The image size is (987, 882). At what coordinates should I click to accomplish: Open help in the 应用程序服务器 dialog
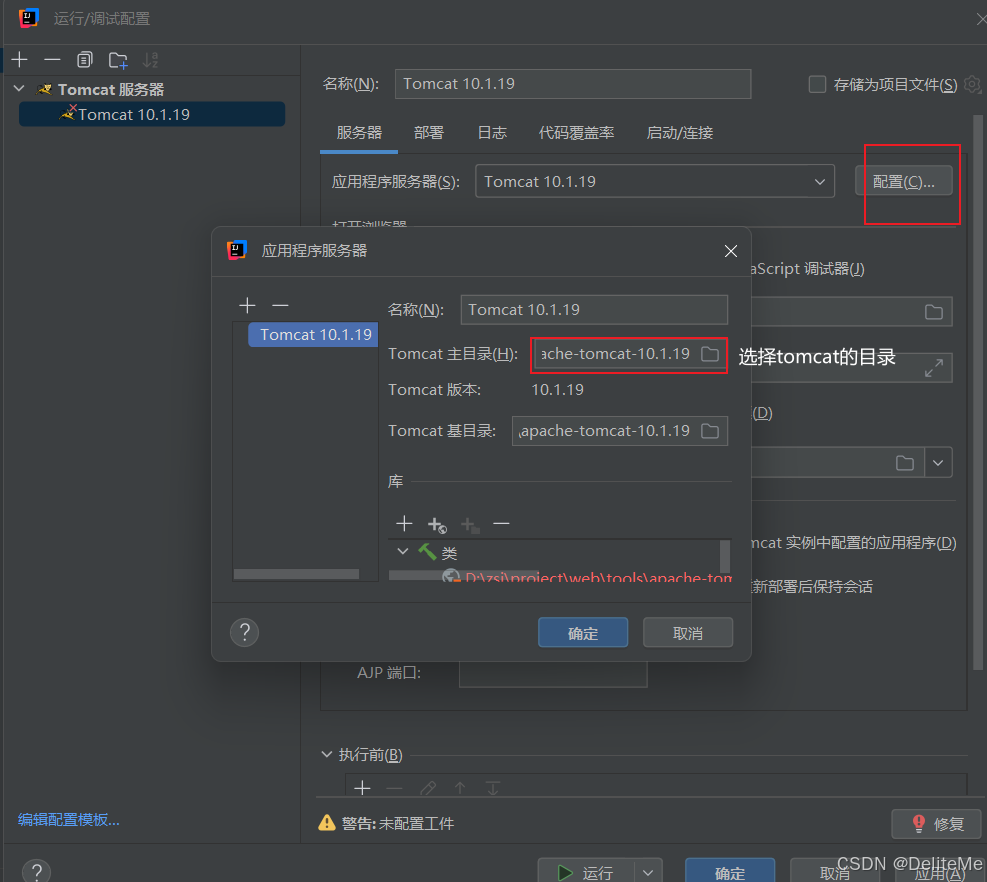click(x=244, y=632)
